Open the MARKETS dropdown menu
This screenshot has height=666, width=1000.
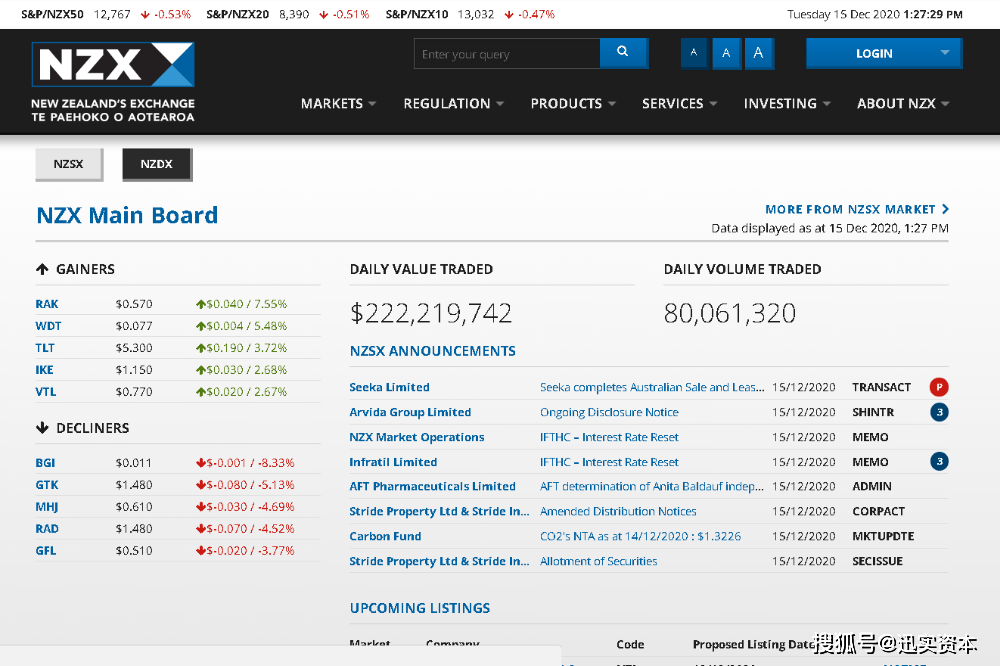338,103
